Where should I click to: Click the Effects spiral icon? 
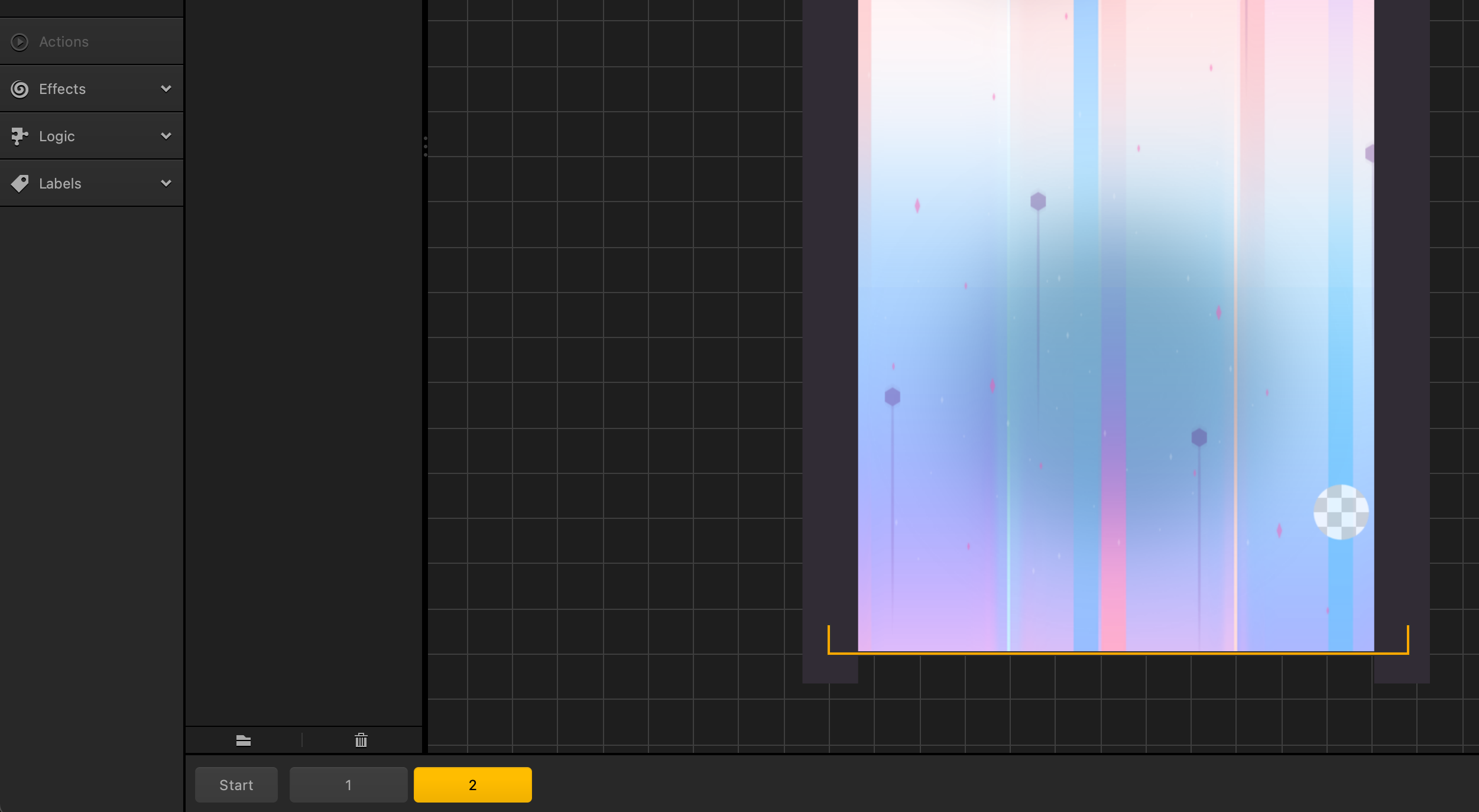coord(20,89)
